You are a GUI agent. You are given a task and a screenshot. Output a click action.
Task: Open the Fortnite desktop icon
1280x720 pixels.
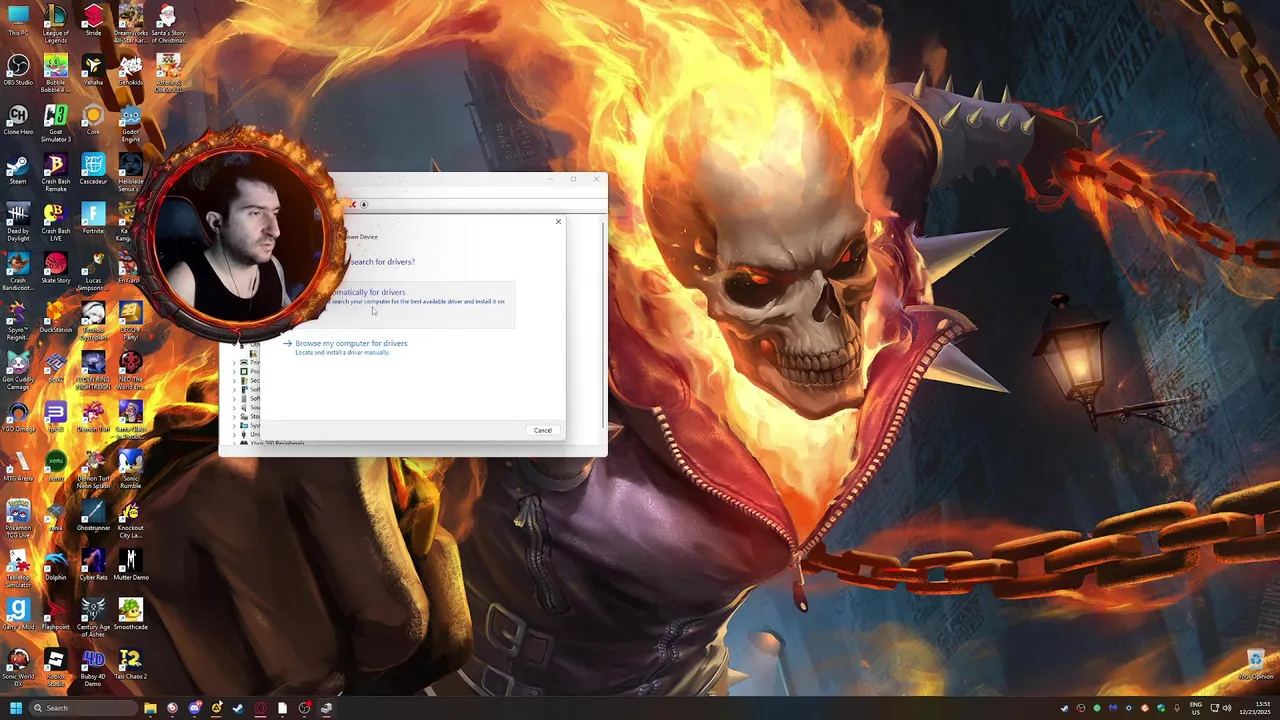[93, 219]
